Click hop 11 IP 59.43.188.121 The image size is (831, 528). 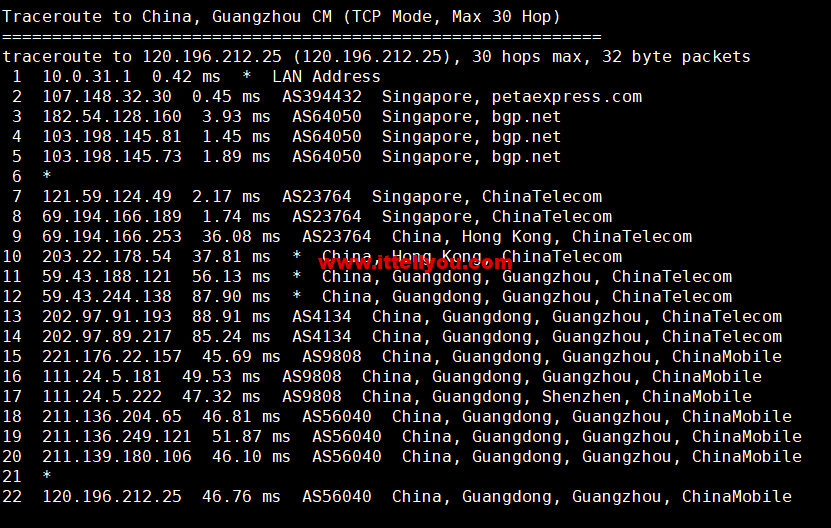(x=107, y=277)
